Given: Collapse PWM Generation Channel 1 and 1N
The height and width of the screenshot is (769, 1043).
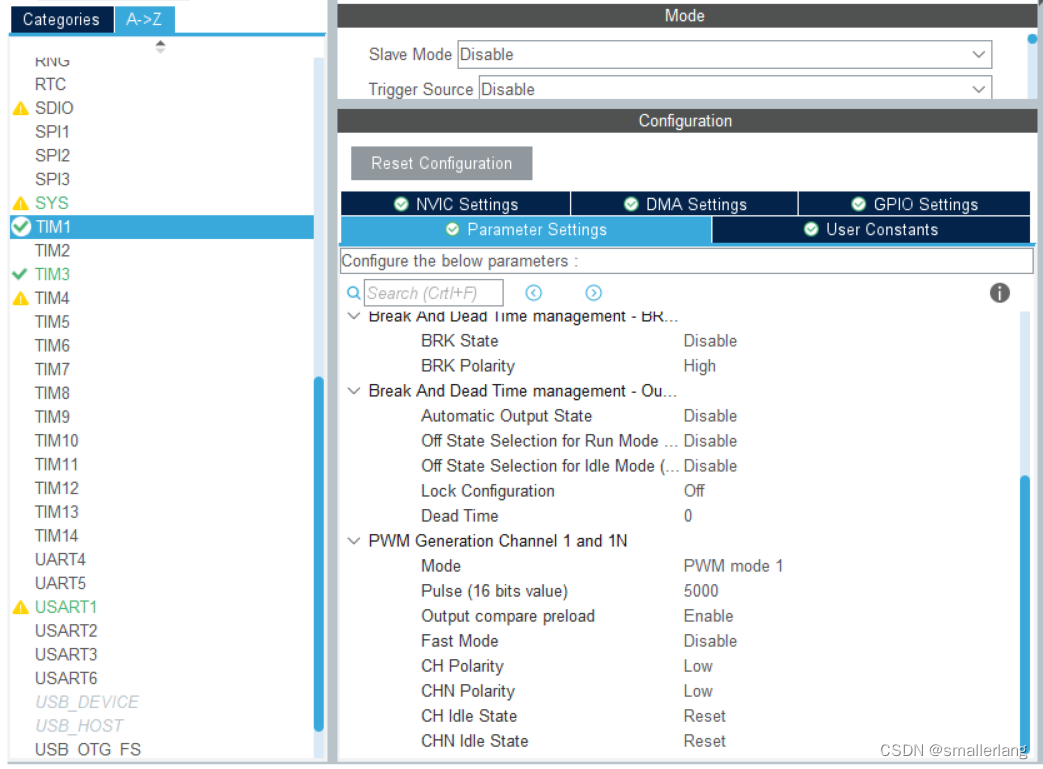Looking at the screenshot, I should [x=354, y=541].
